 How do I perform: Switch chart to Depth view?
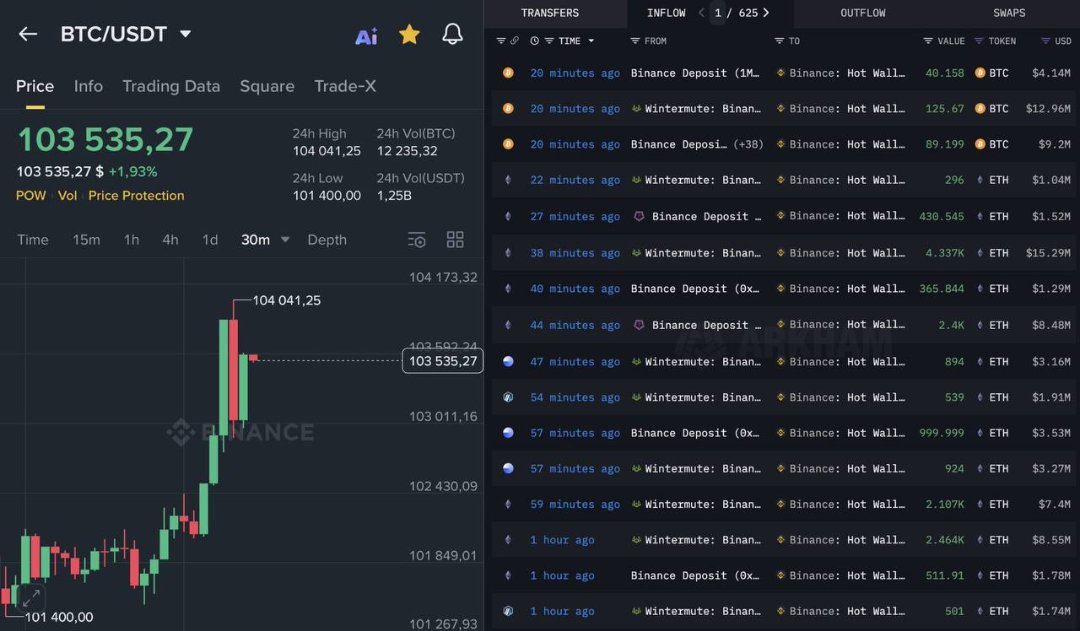pyautogui.click(x=327, y=240)
